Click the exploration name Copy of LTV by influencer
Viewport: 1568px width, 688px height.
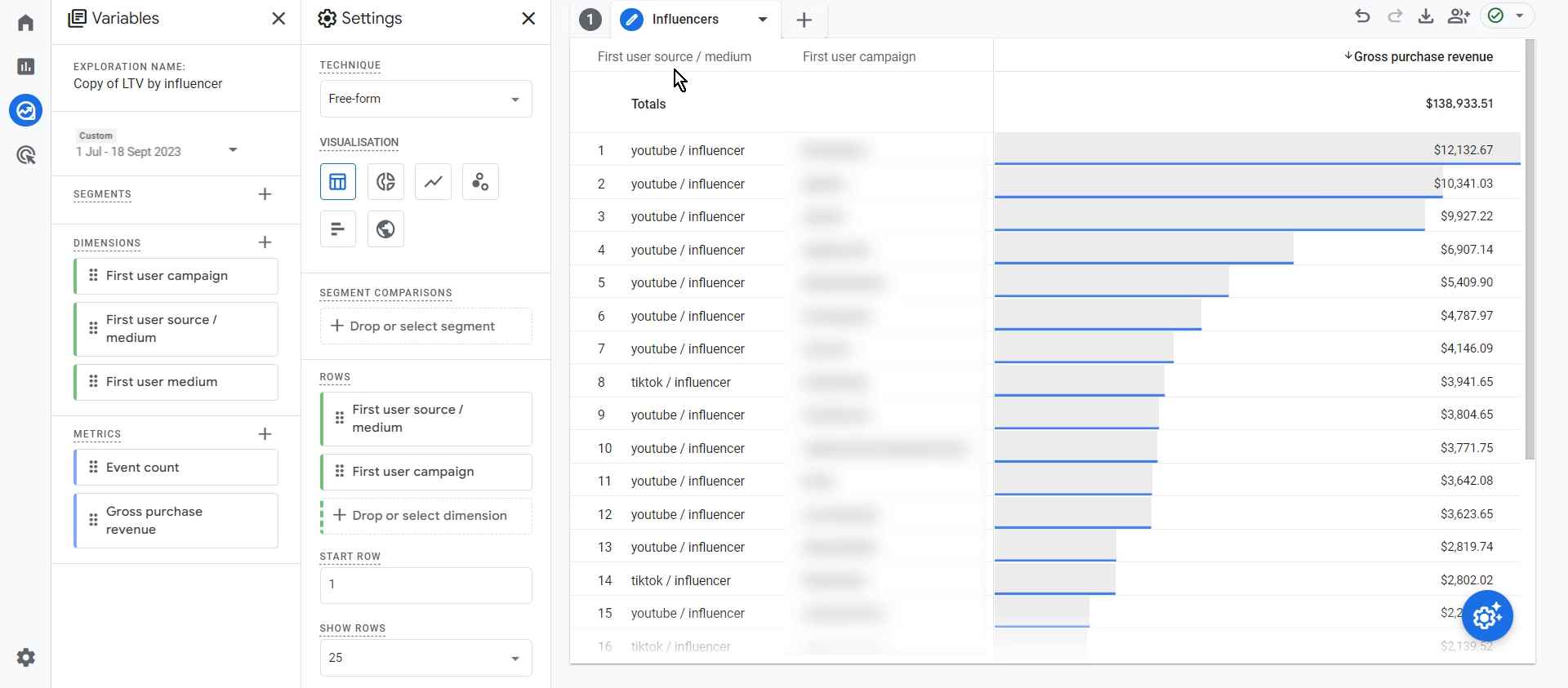point(148,83)
